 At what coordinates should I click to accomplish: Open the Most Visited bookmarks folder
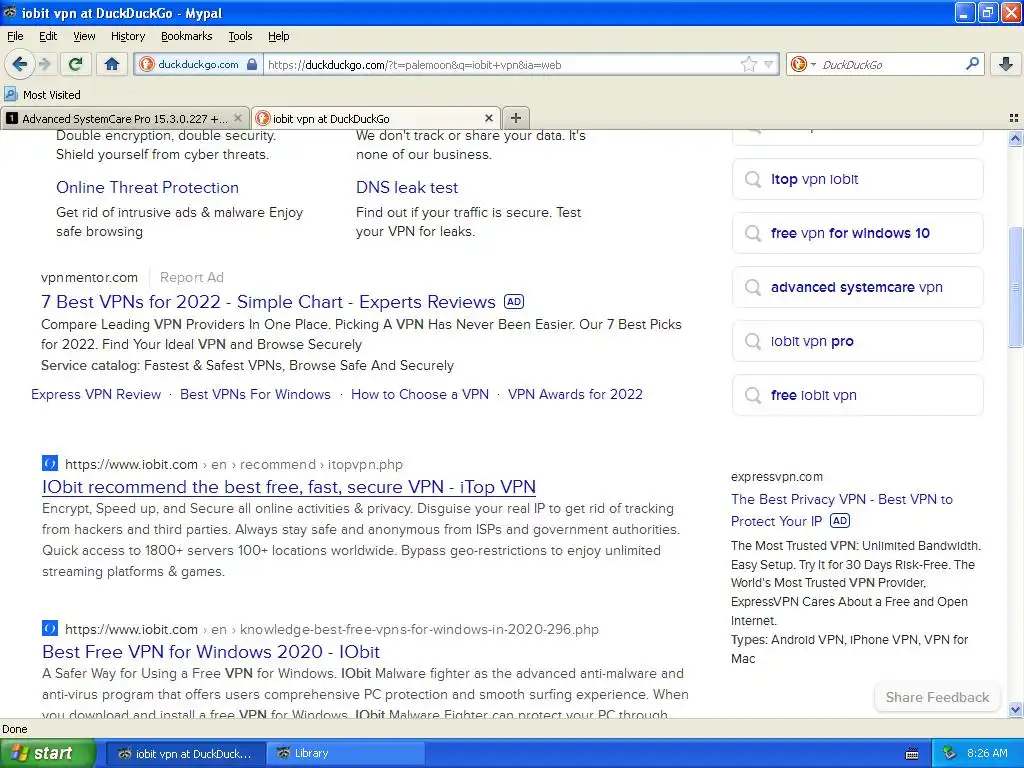(42, 95)
